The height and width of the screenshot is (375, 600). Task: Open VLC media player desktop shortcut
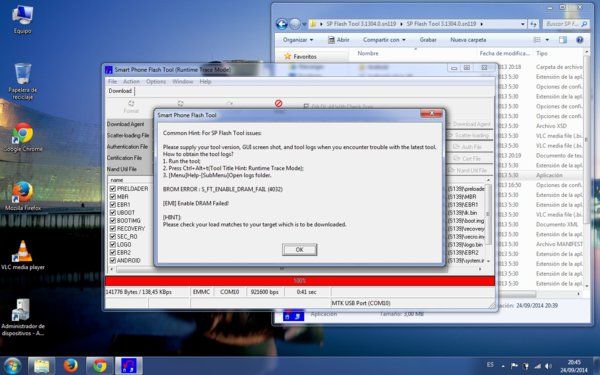pos(23,255)
